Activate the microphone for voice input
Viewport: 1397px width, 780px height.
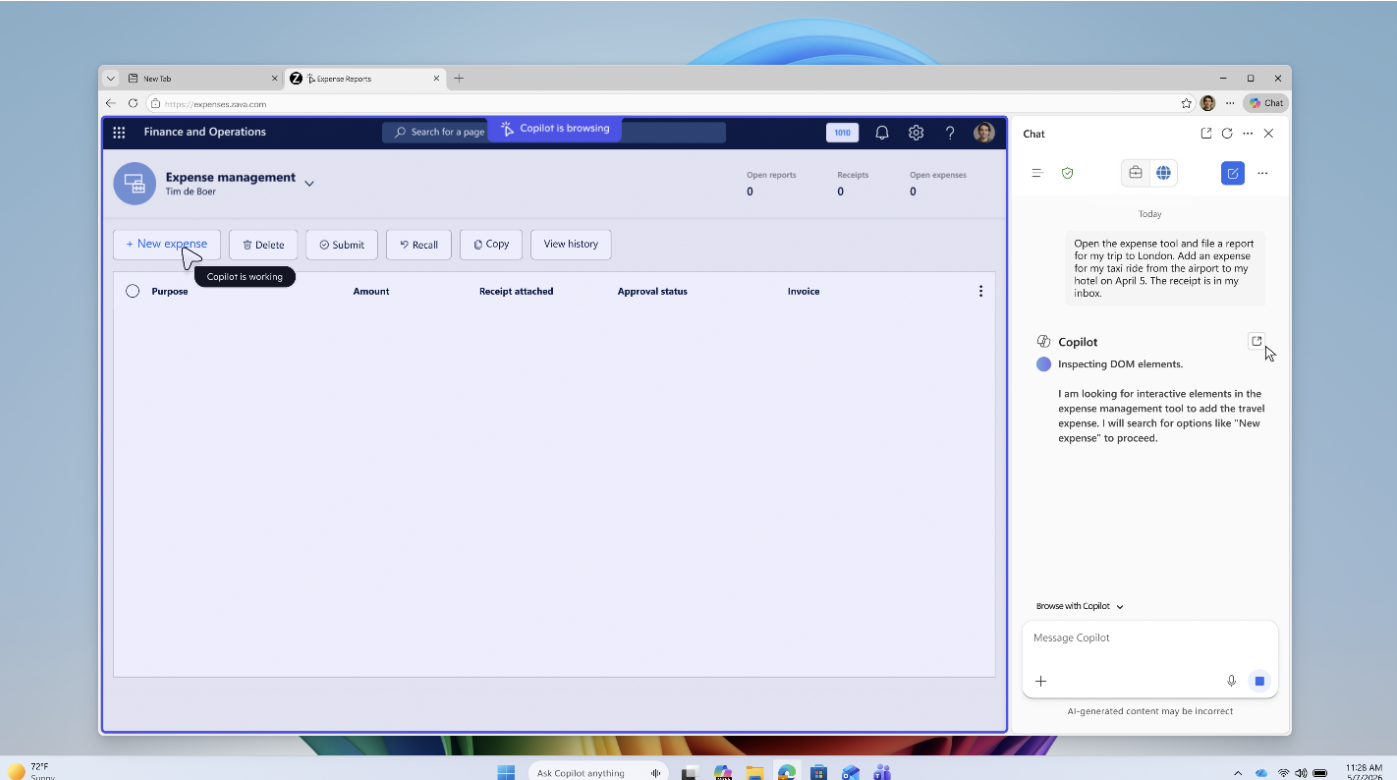(x=1232, y=681)
